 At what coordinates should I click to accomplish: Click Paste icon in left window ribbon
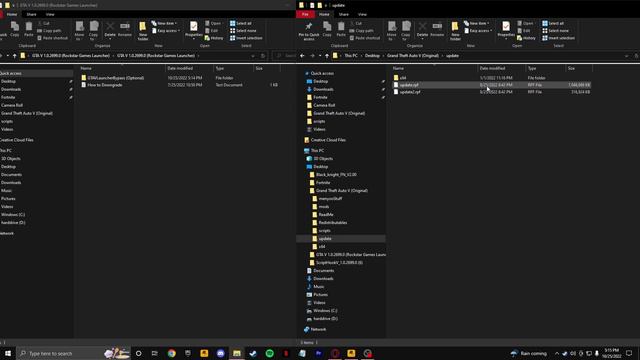[29, 29]
